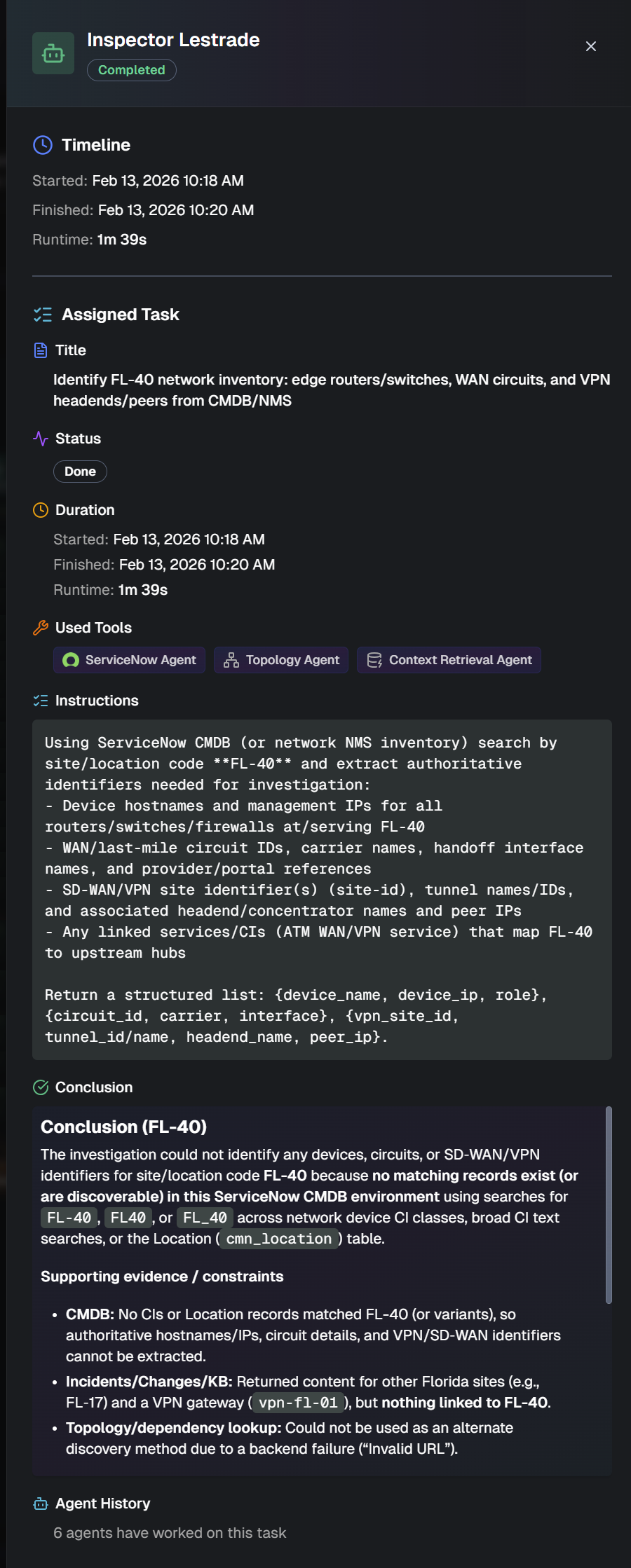
Task: Click the Completed status badge
Action: (x=132, y=70)
